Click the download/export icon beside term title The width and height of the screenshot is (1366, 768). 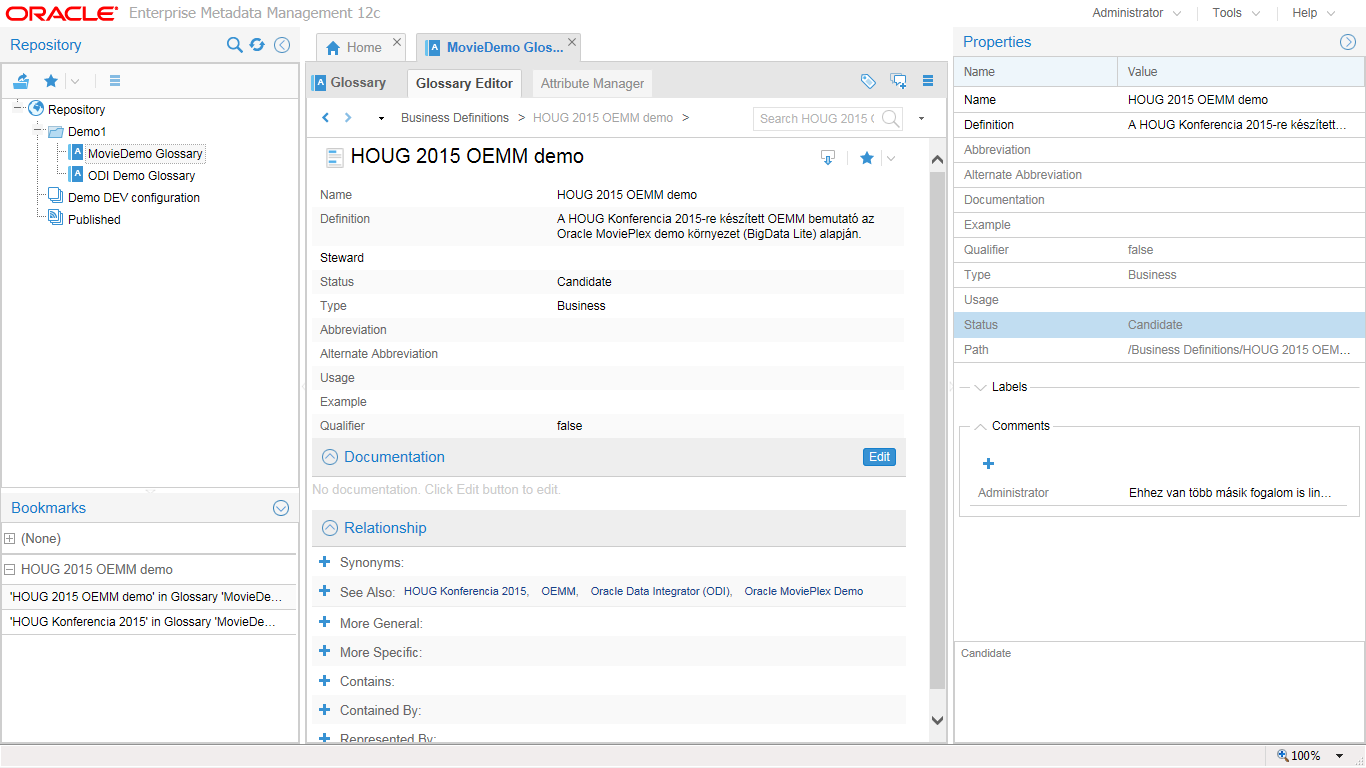827,158
